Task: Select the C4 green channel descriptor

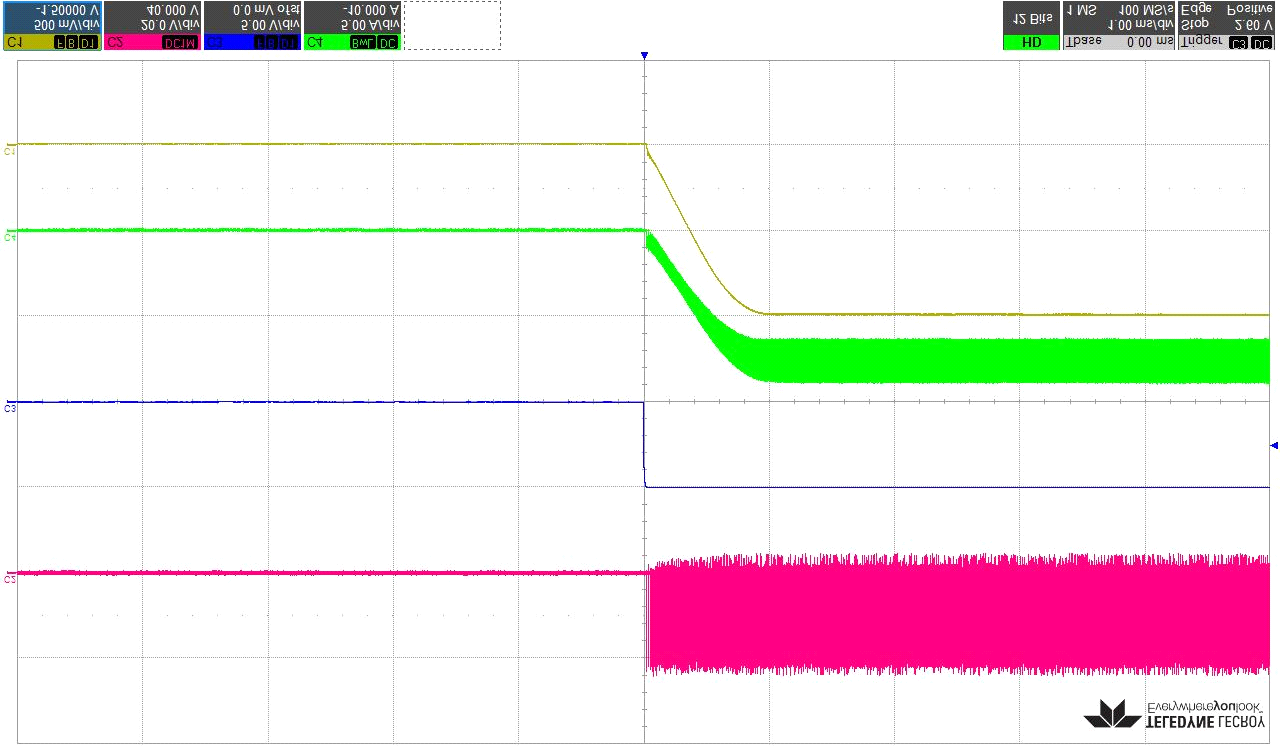Action: (x=352, y=26)
